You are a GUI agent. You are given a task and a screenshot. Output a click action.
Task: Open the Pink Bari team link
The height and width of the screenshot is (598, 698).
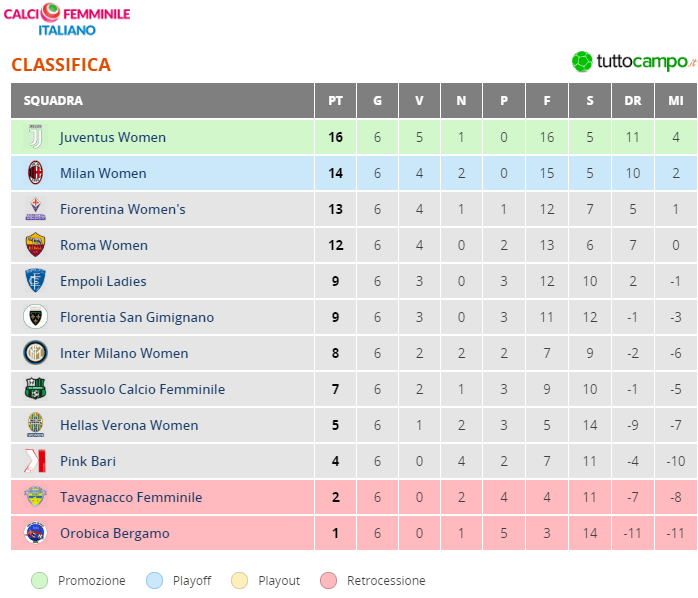pyautogui.click(x=88, y=461)
